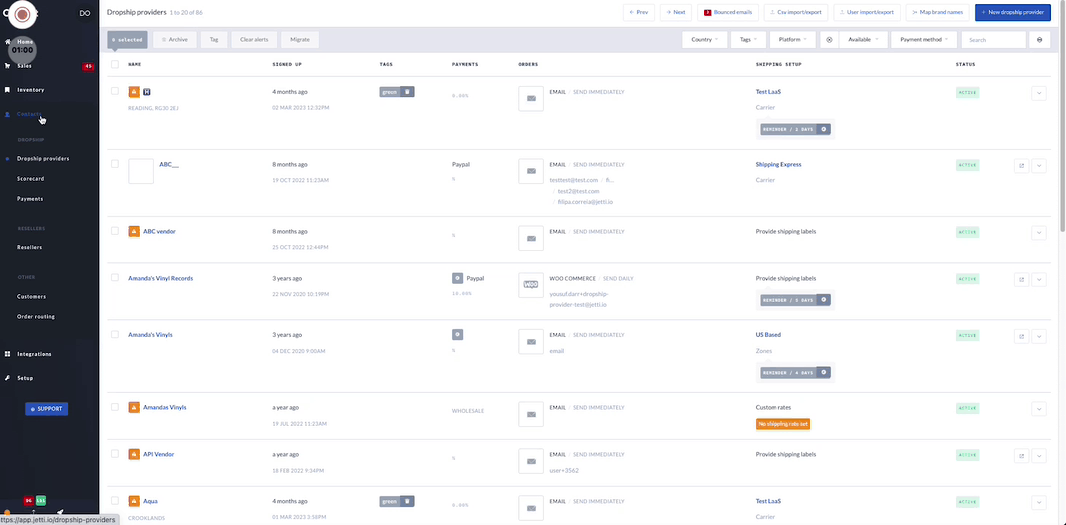Viewport: 1066px width, 525px height.
Task: Dismiss the Reminder / 2 days badge
Action: (823, 129)
